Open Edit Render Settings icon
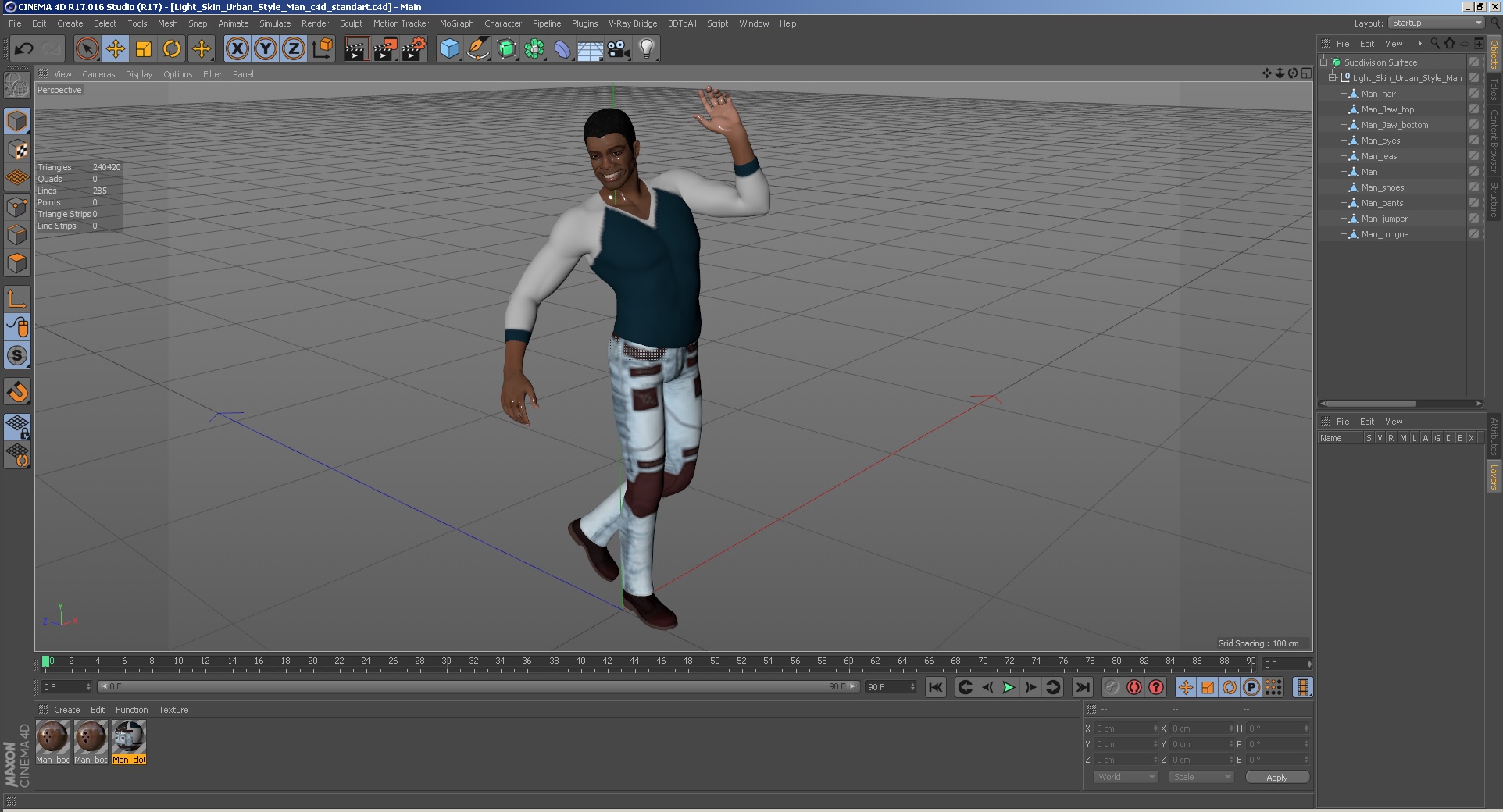The width and height of the screenshot is (1503, 812). [x=414, y=49]
